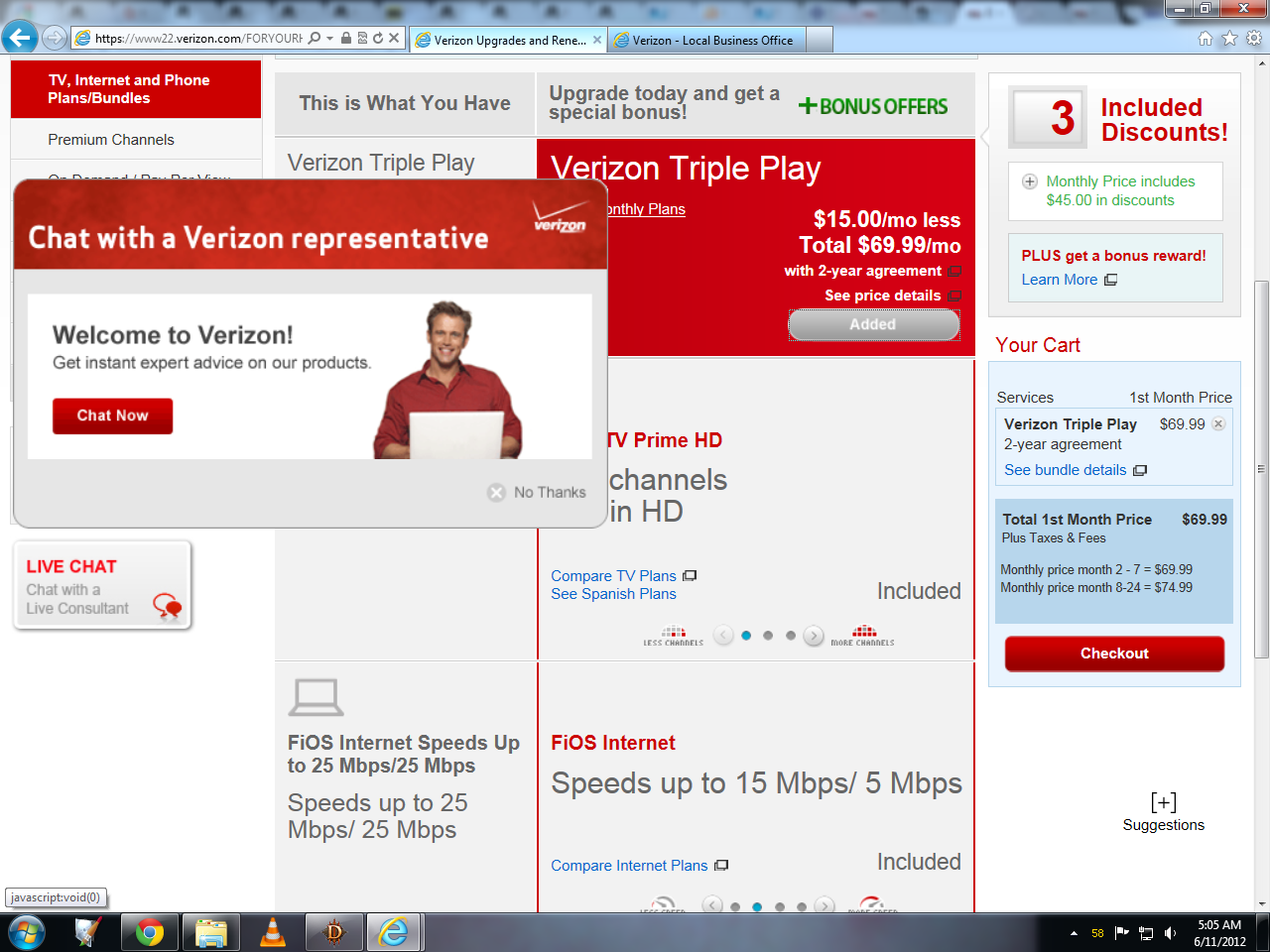Click the grey Added button
The width and height of the screenshot is (1270, 952).
(x=873, y=324)
